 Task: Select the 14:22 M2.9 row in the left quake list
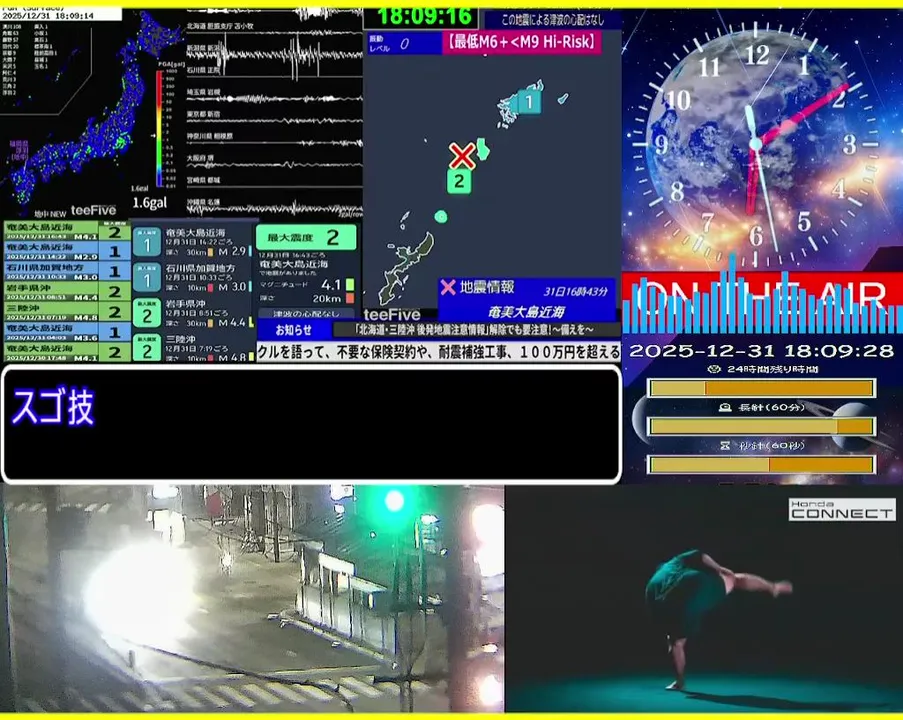(67, 251)
